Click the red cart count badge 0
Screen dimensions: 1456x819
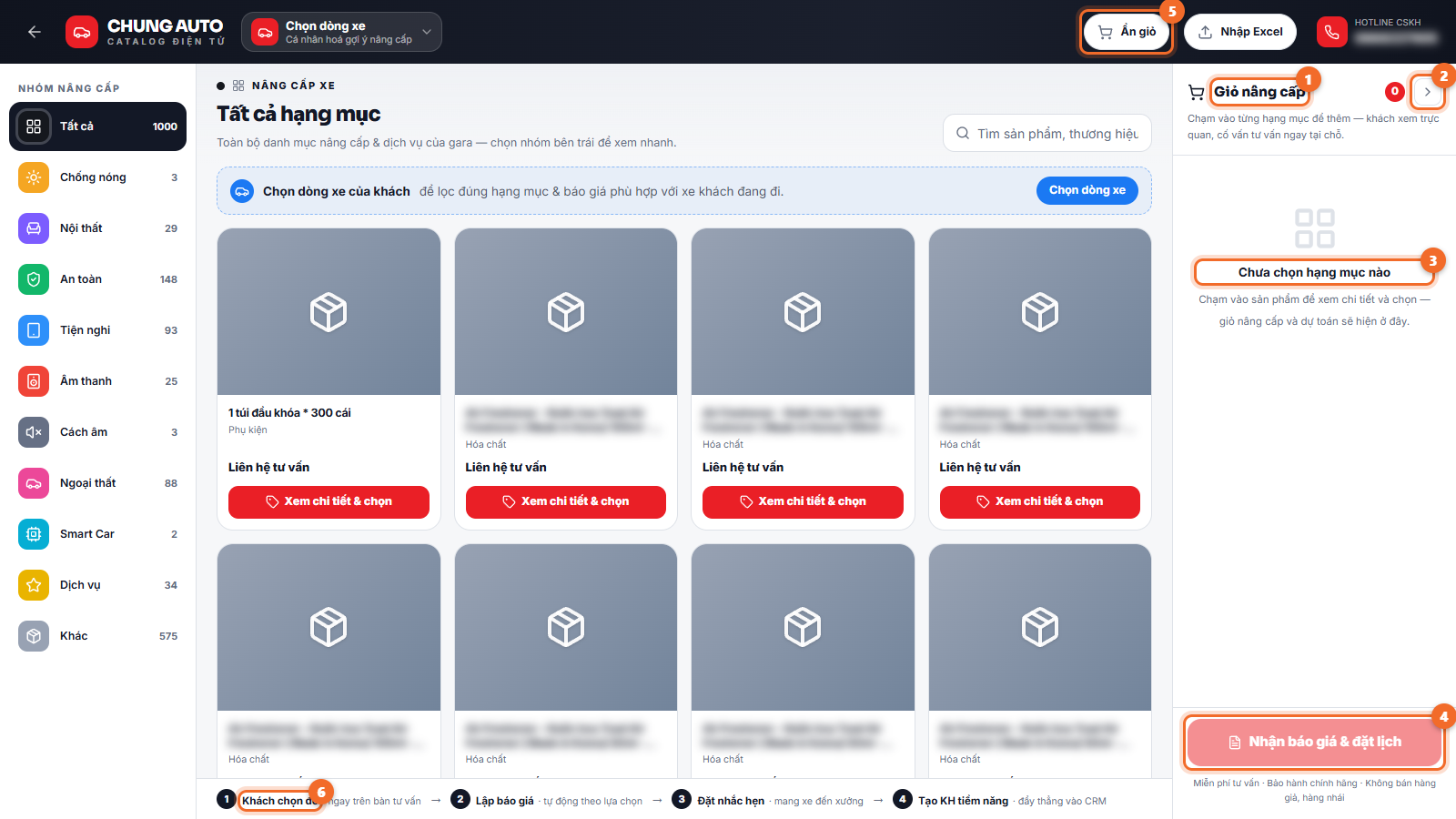[x=1394, y=91]
